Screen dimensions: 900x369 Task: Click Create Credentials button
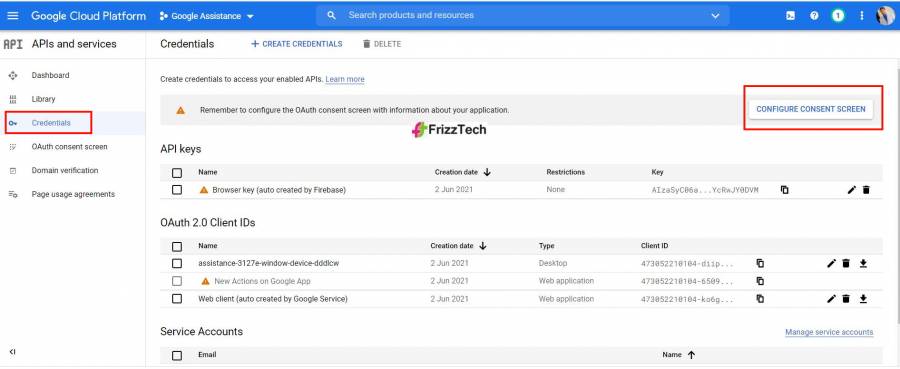[297, 44]
